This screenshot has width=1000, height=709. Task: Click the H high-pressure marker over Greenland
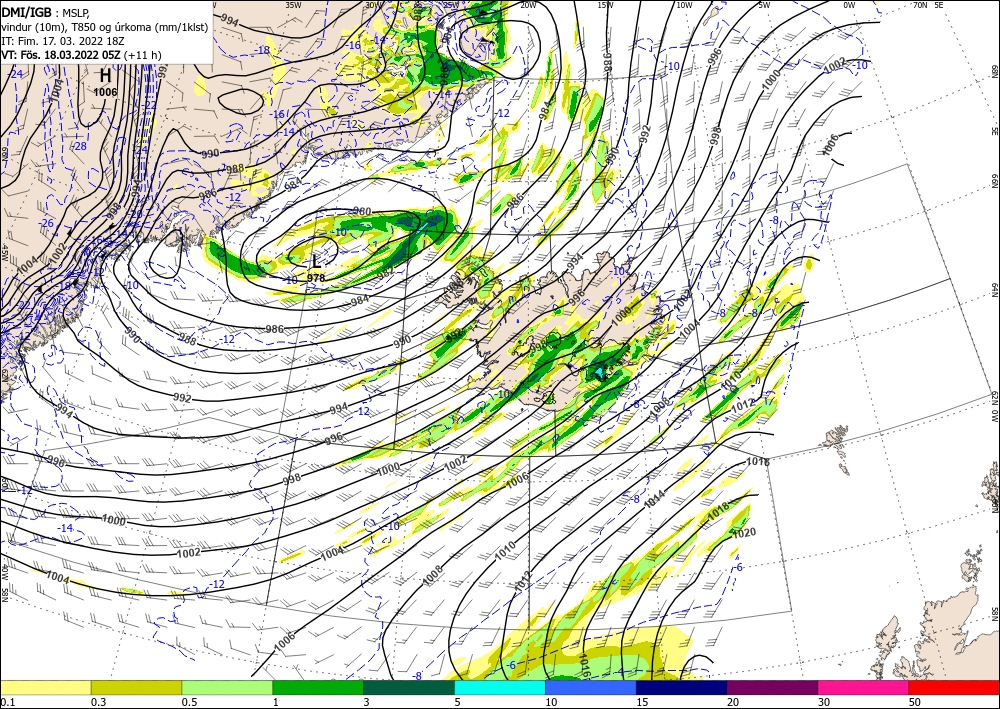coord(105,76)
